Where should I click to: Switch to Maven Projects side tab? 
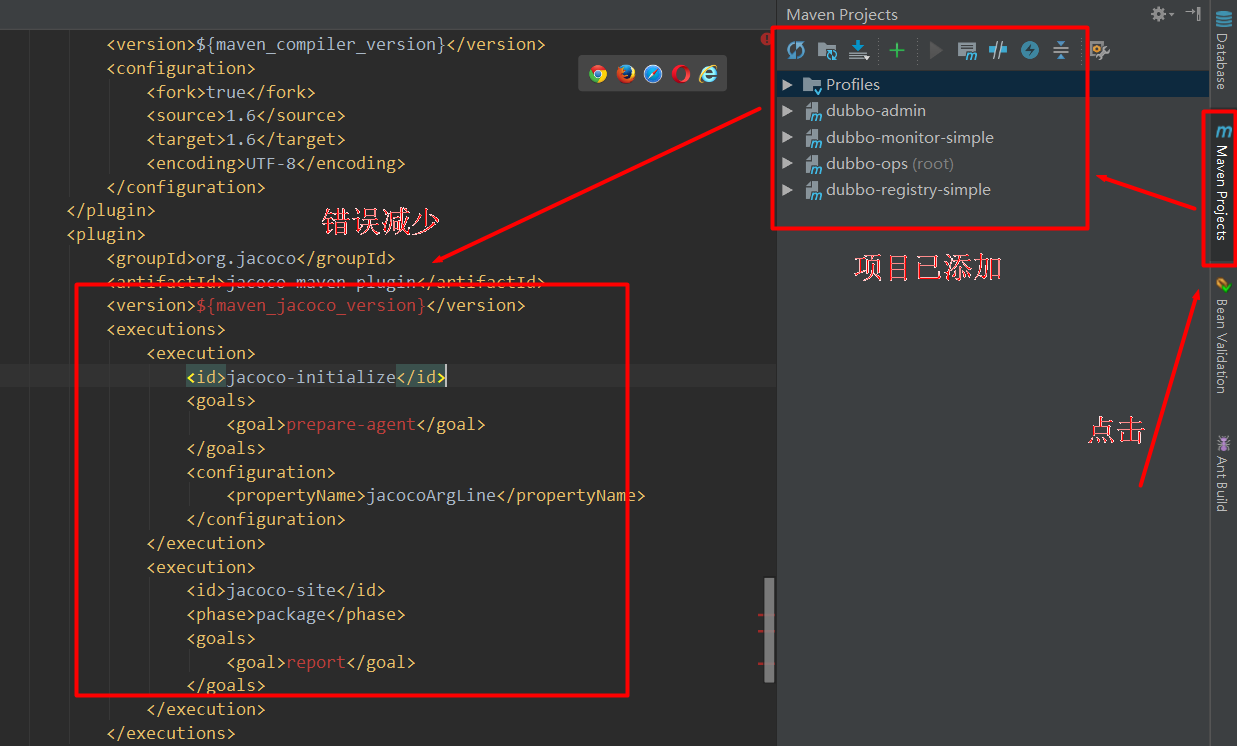coord(1223,182)
